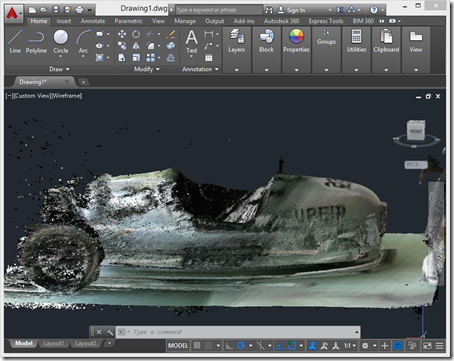Screen dimensions: 454x361
Task: Click the Stretch tool icon
Action: [x=122, y=58]
